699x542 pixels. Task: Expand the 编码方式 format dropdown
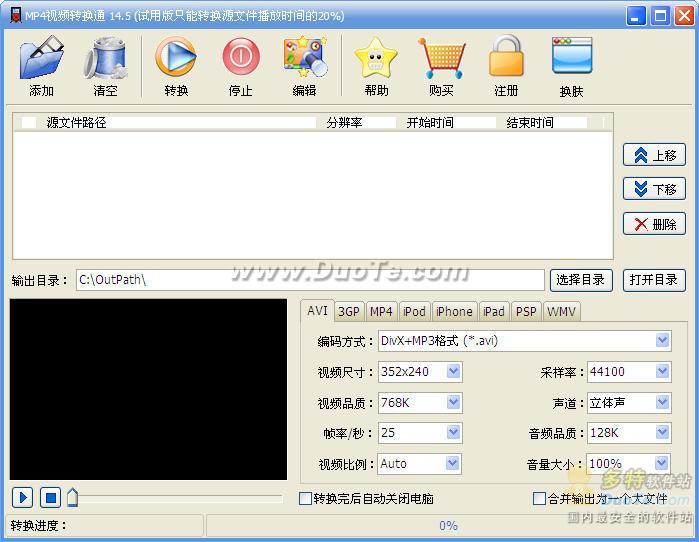point(662,341)
